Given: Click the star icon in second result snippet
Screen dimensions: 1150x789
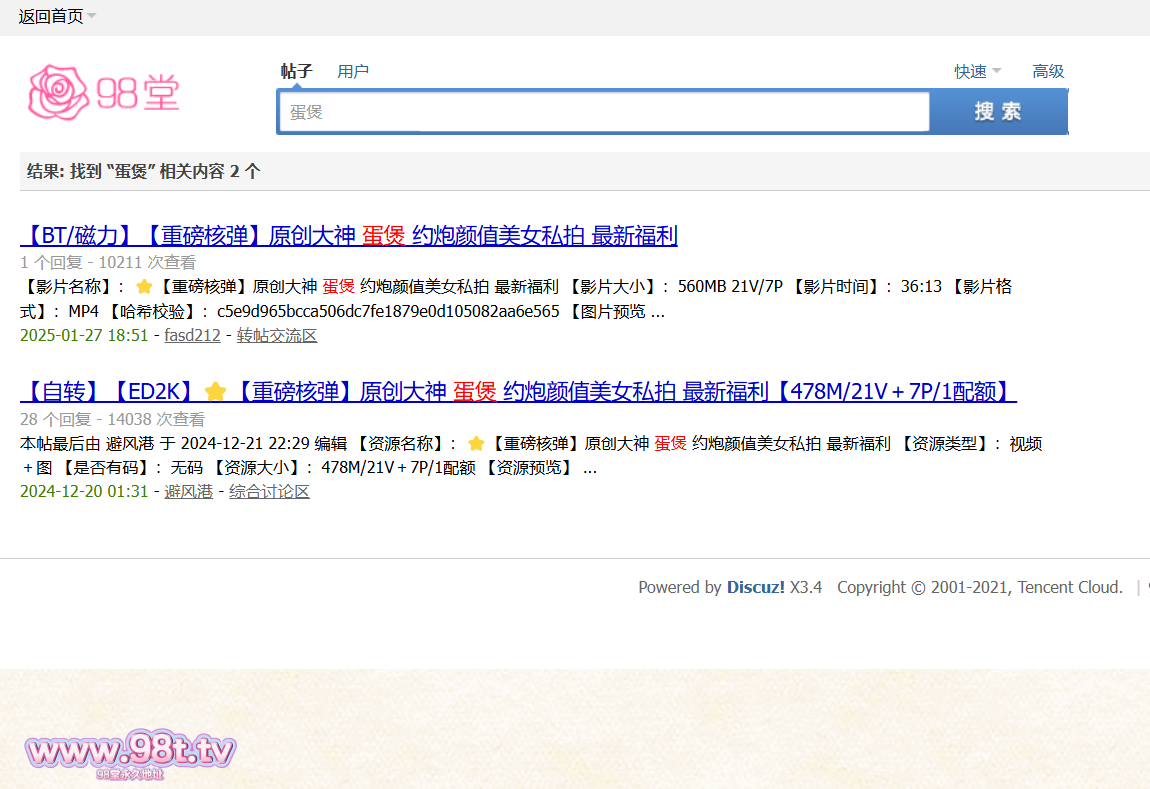Looking at the screenshot, I should tap(476, 443).
